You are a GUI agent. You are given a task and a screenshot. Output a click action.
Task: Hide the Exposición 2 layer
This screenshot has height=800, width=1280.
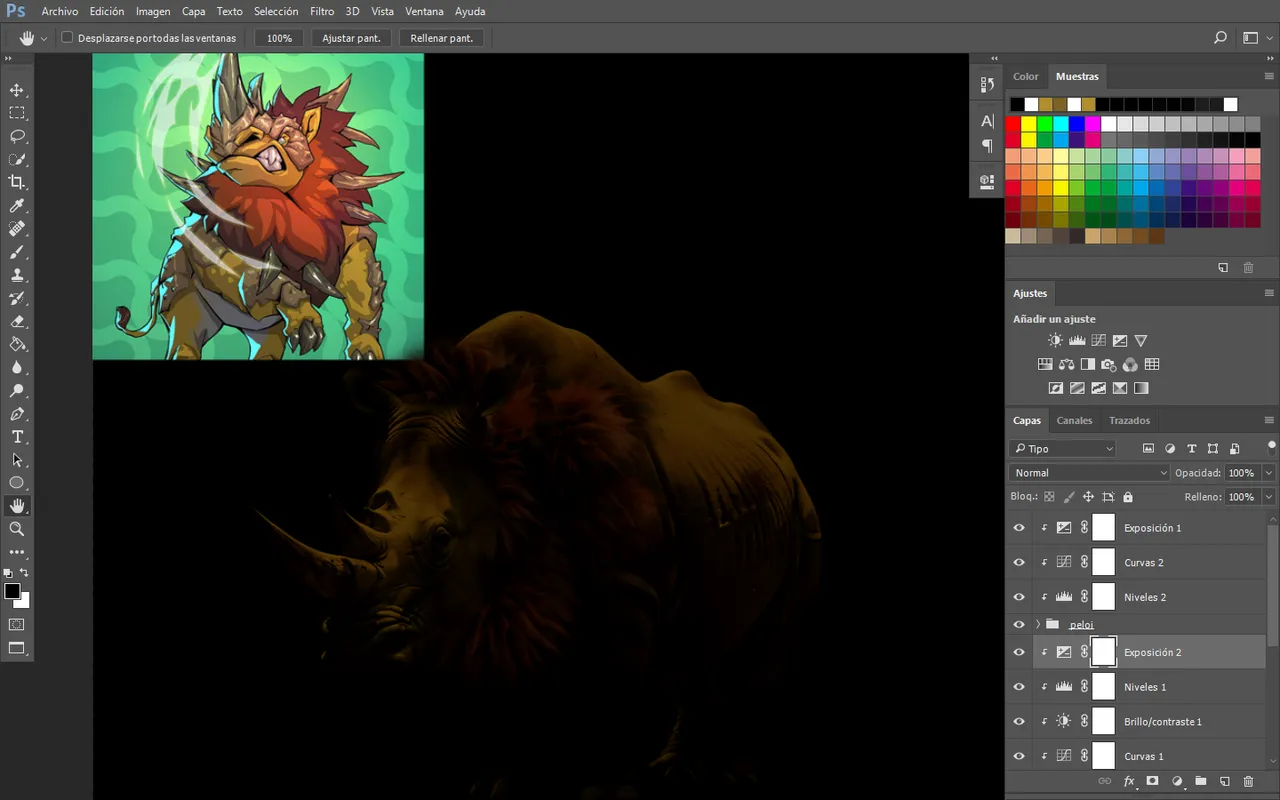(1019, 652)
